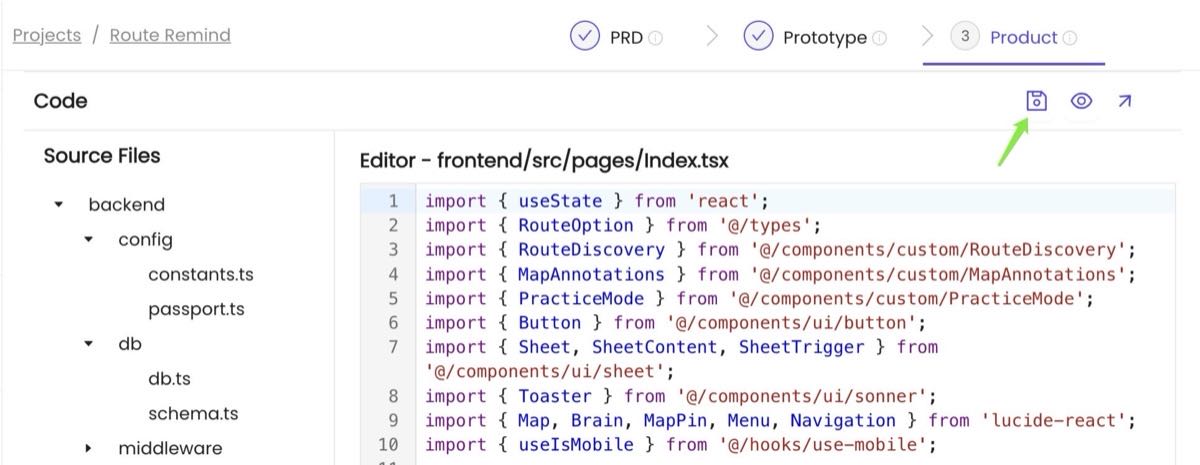Open the Route Remind breadcrumb link
Viewport: 1200px width, 465px height.
170,35
